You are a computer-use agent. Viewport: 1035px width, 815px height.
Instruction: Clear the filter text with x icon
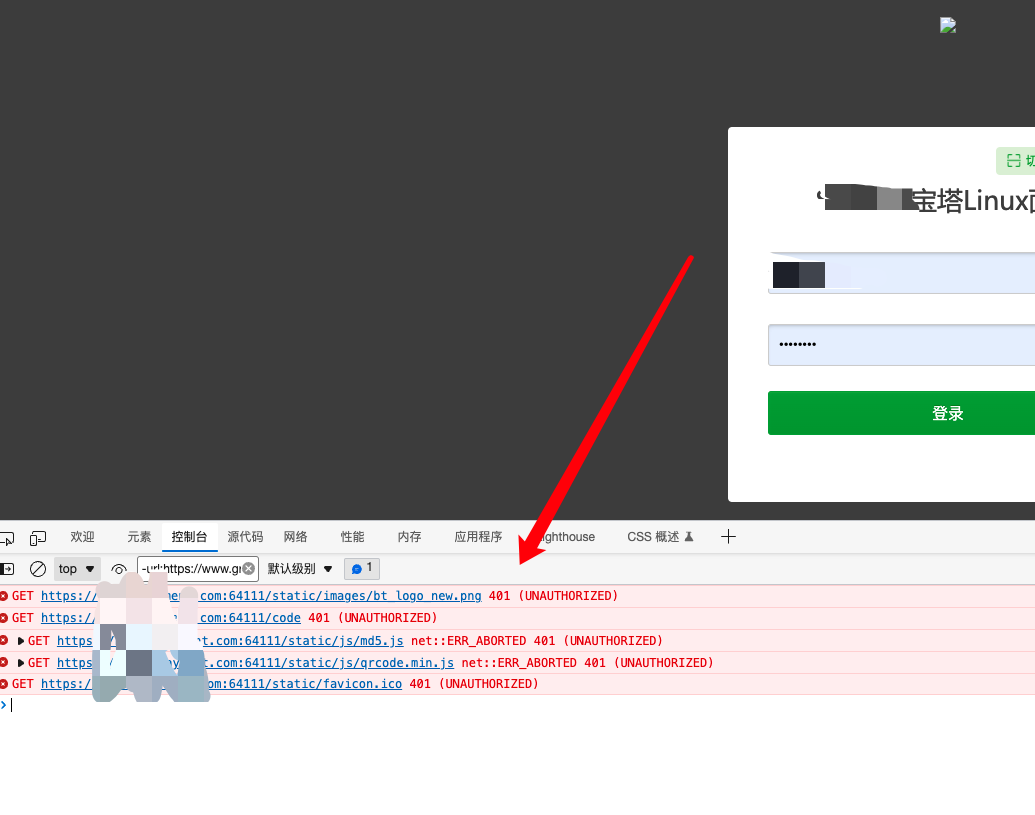coord(249,569)
